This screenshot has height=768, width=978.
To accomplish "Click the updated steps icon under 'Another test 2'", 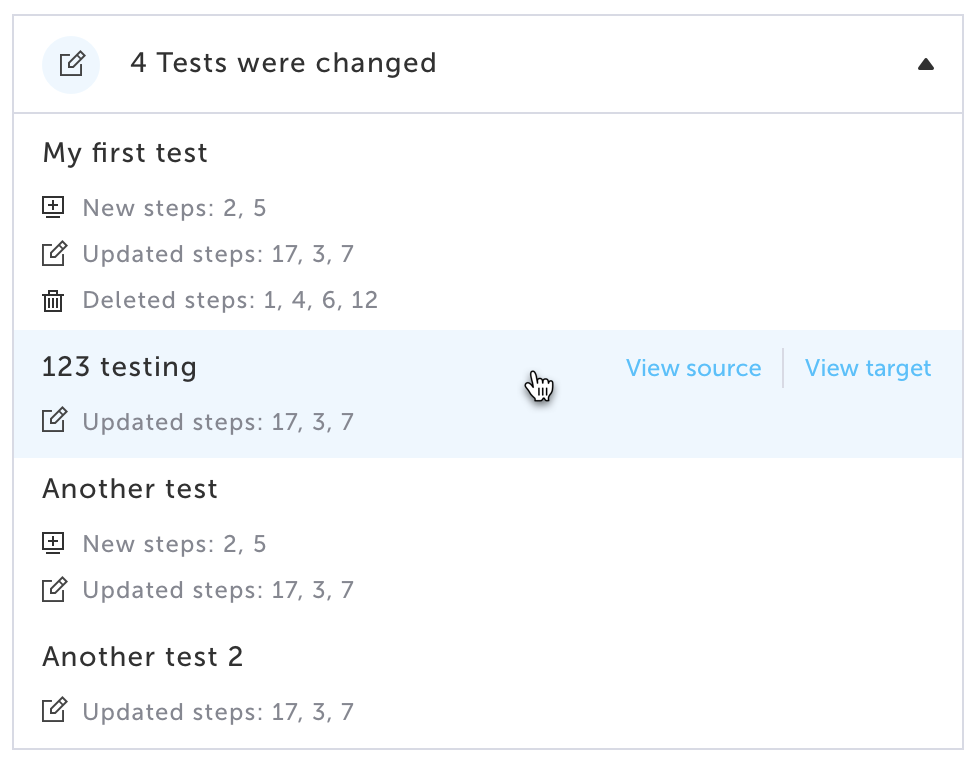I will (x=54, y=711).
